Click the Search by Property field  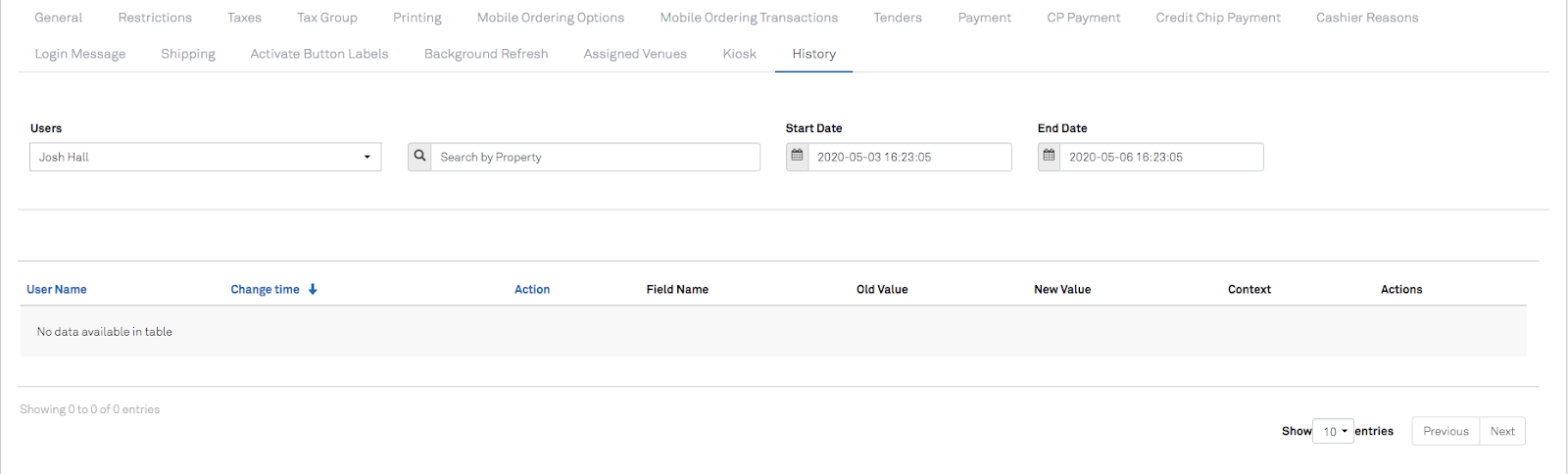pyautogui.click(x=595, y=157)
